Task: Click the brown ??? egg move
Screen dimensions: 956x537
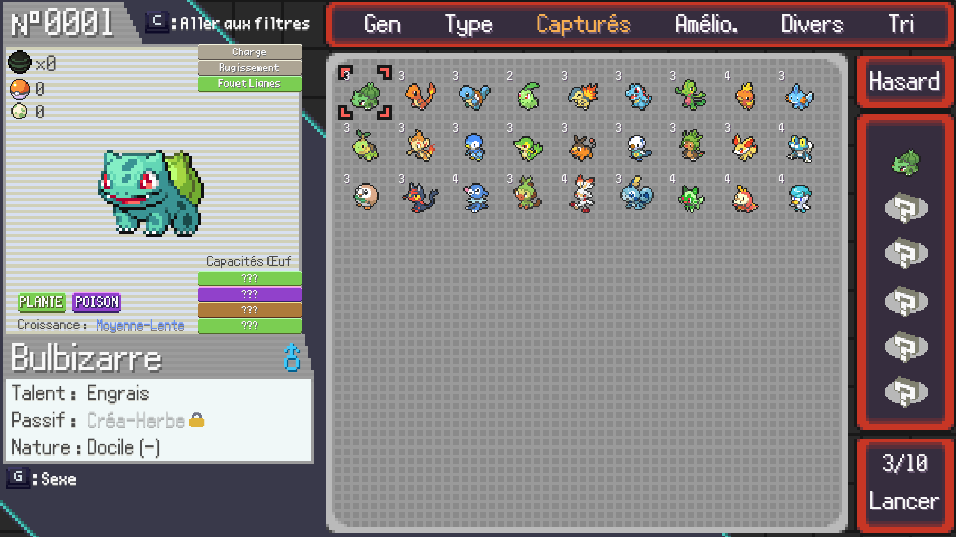Action: click(249, 310)
